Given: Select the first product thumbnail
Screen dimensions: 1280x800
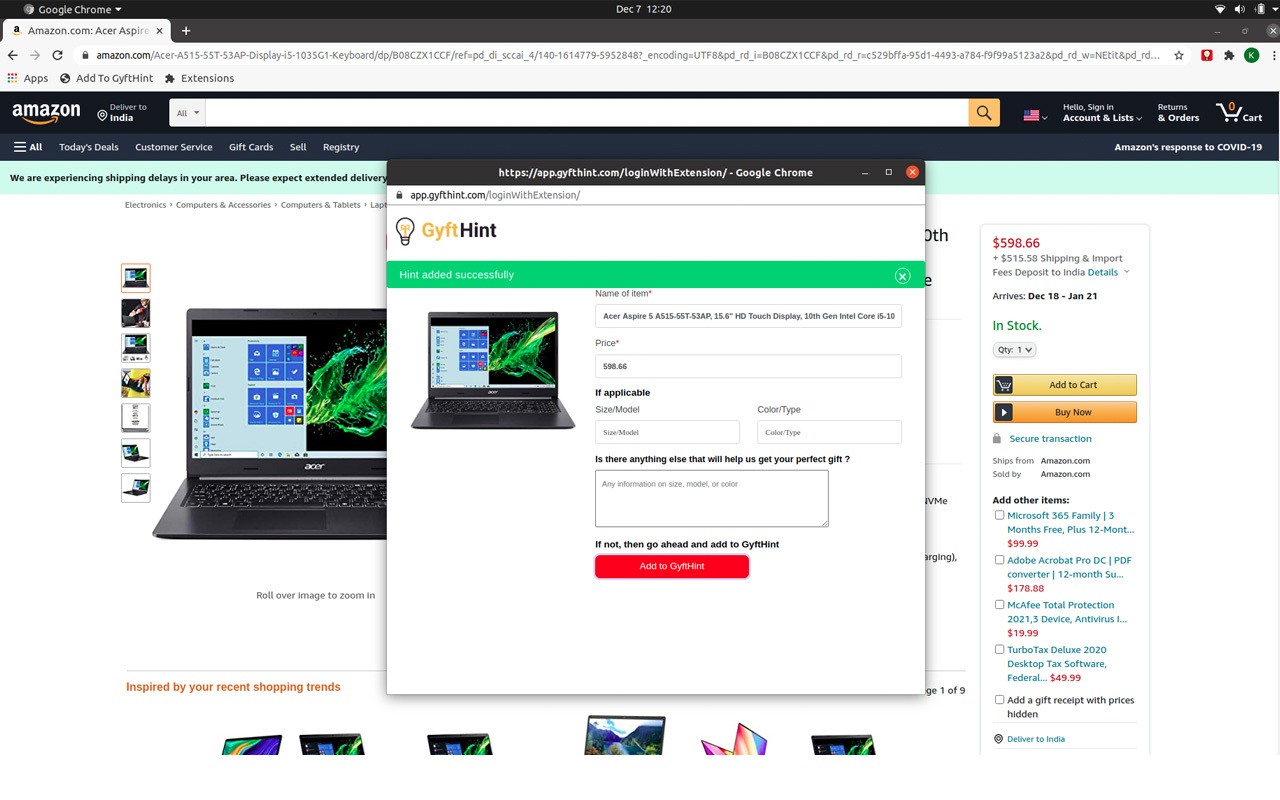Looking at the screenshot, I should (136, 278).
